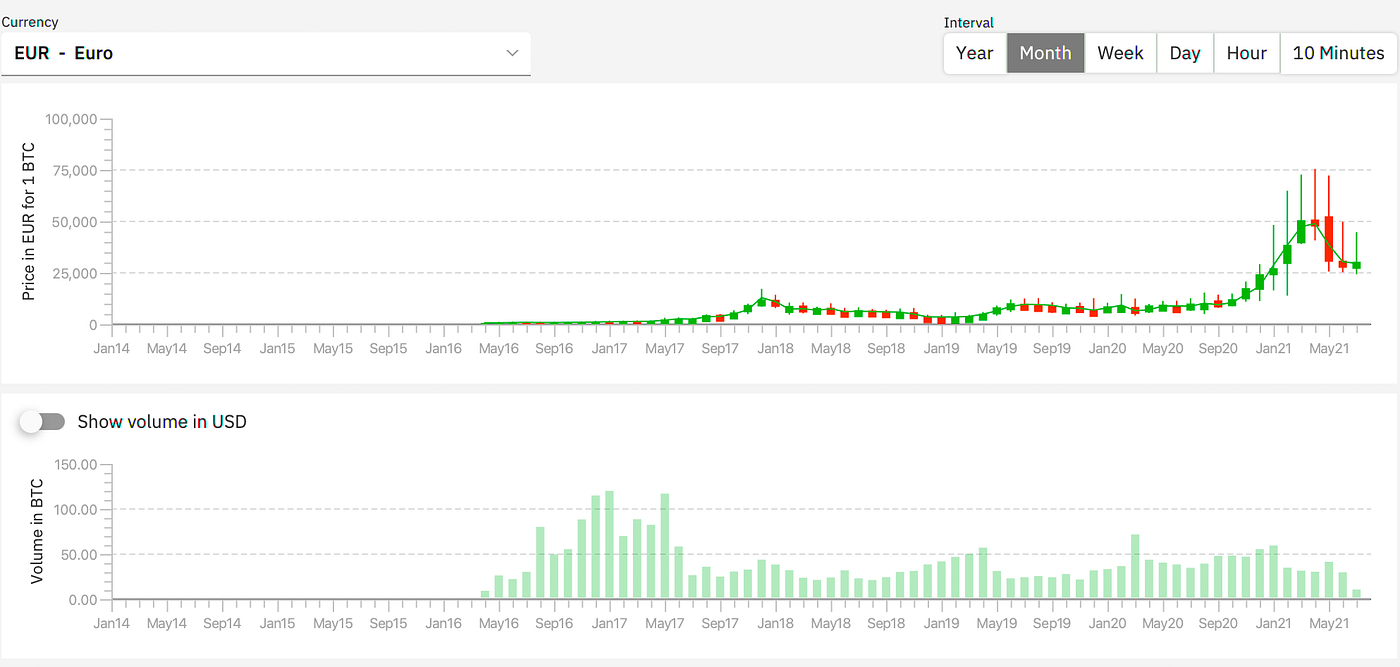1400x667 pixels.
Task: Click the tallest volume bar near Jan17
Action: click(609, 545)
